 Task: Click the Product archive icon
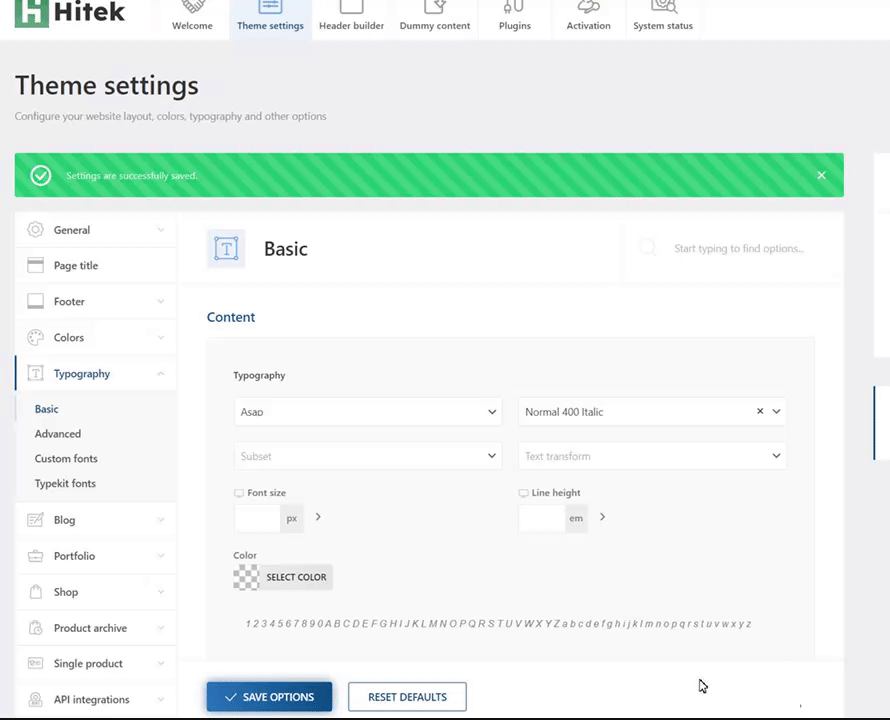click(35, 627)
